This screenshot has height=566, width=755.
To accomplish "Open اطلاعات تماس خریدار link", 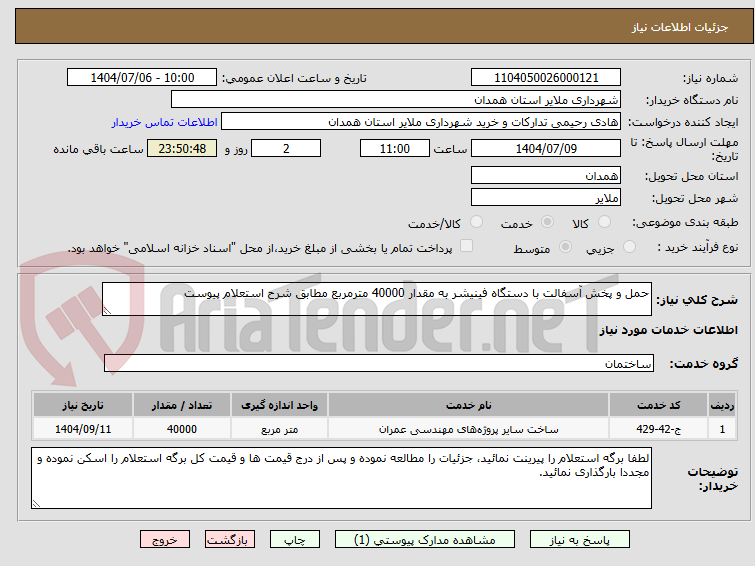I will point(165,122).
